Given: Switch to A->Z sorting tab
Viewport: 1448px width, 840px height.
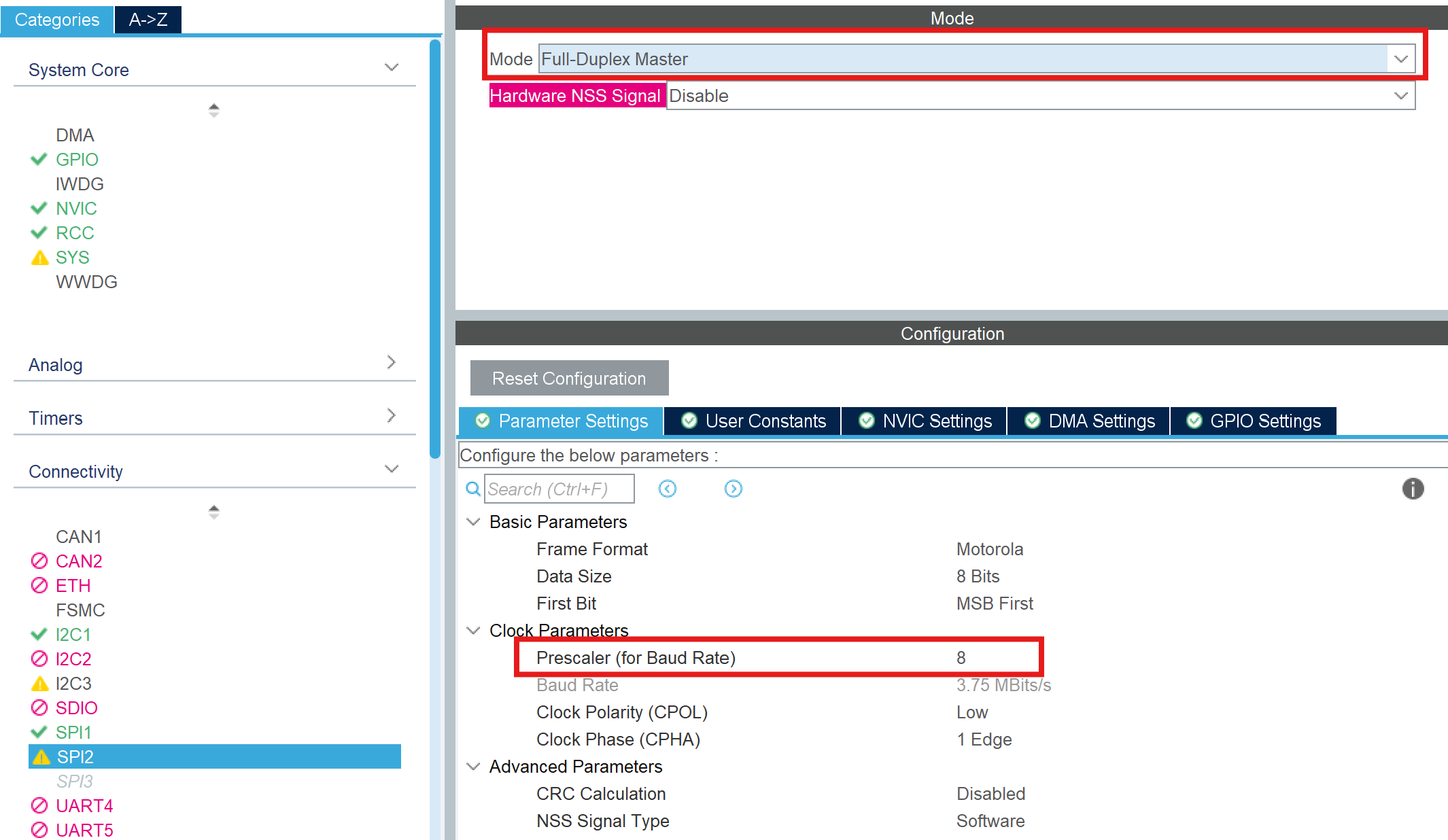Looking at the screenshot, I should coord(148,20).
